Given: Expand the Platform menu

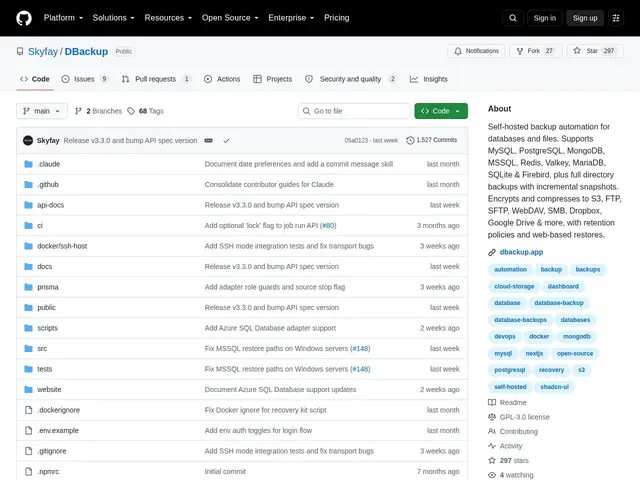Looking at the screenshot, I should coord(63,18).
